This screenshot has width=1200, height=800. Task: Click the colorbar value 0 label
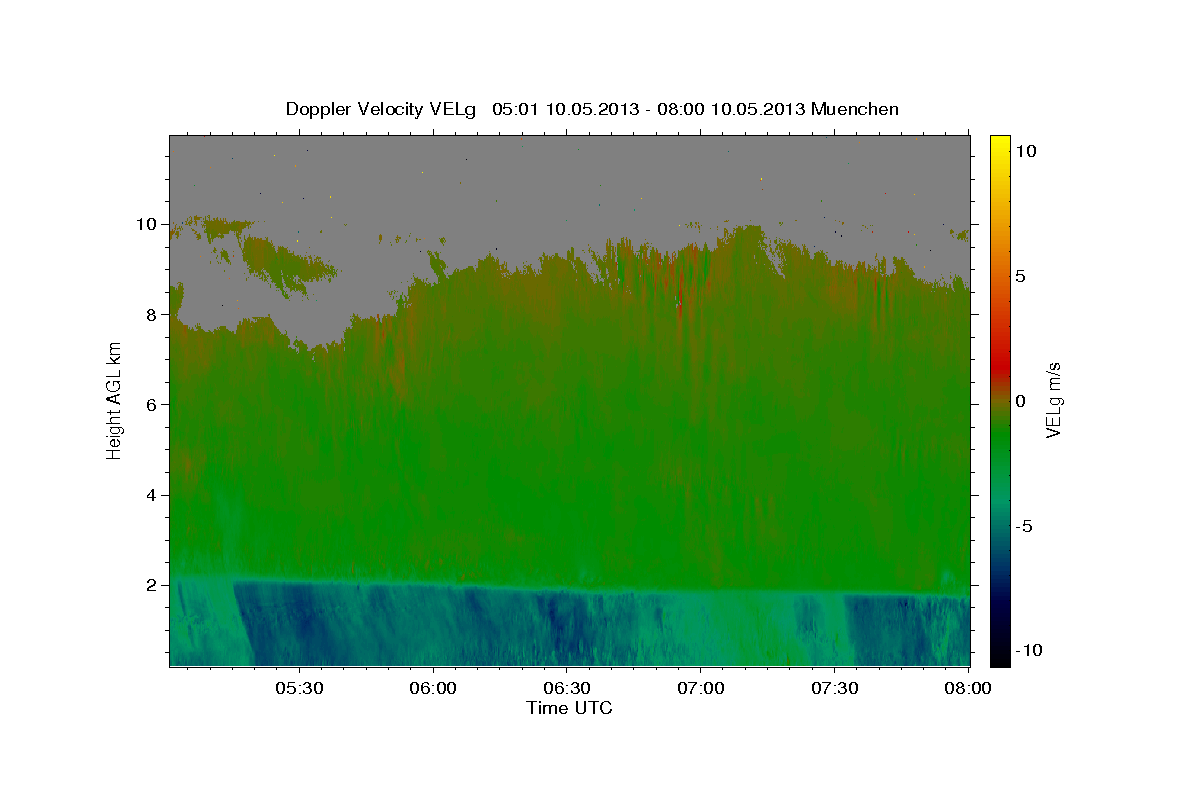pos(1021,400)
